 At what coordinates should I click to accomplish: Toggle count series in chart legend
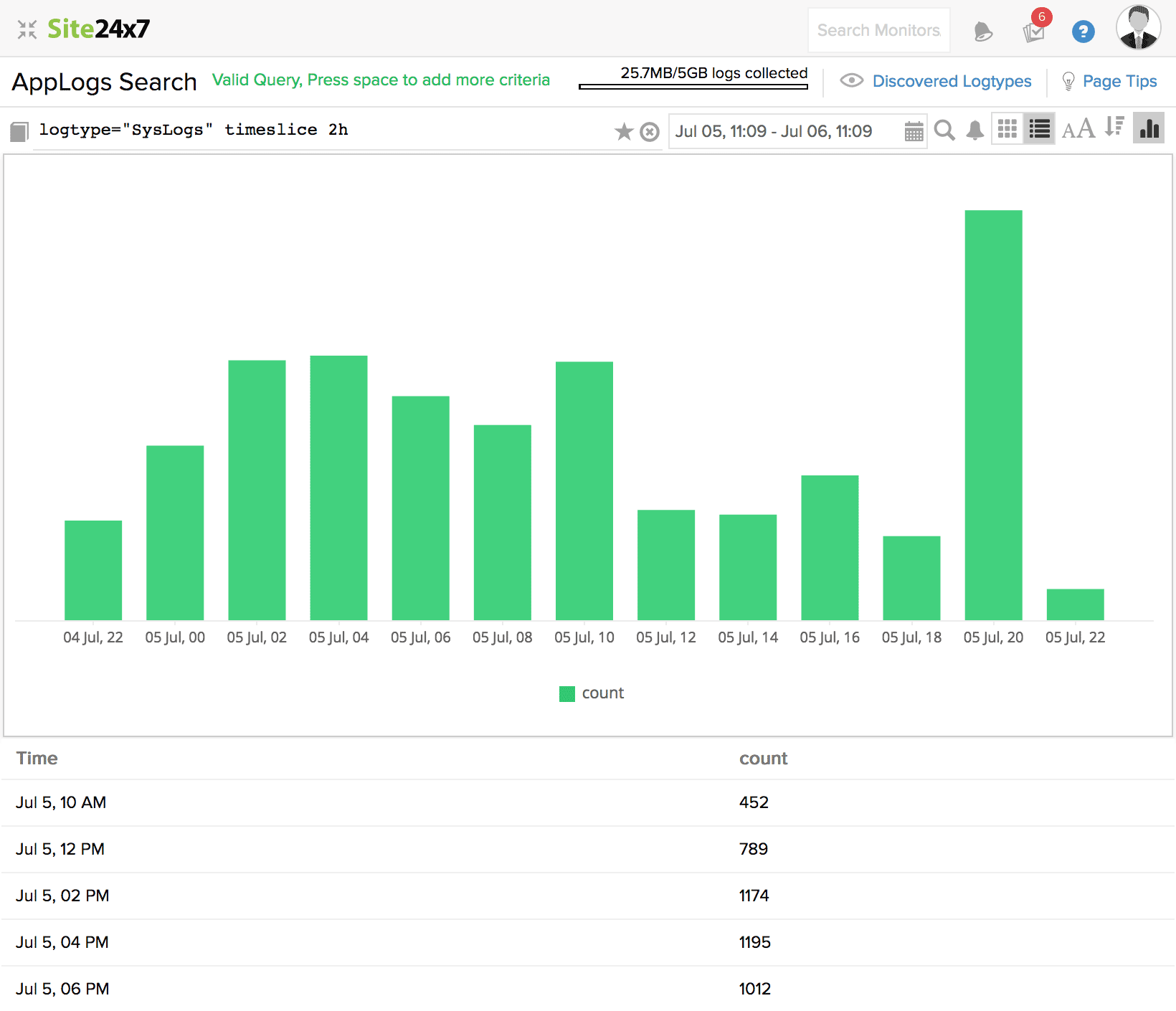(592, 693)
